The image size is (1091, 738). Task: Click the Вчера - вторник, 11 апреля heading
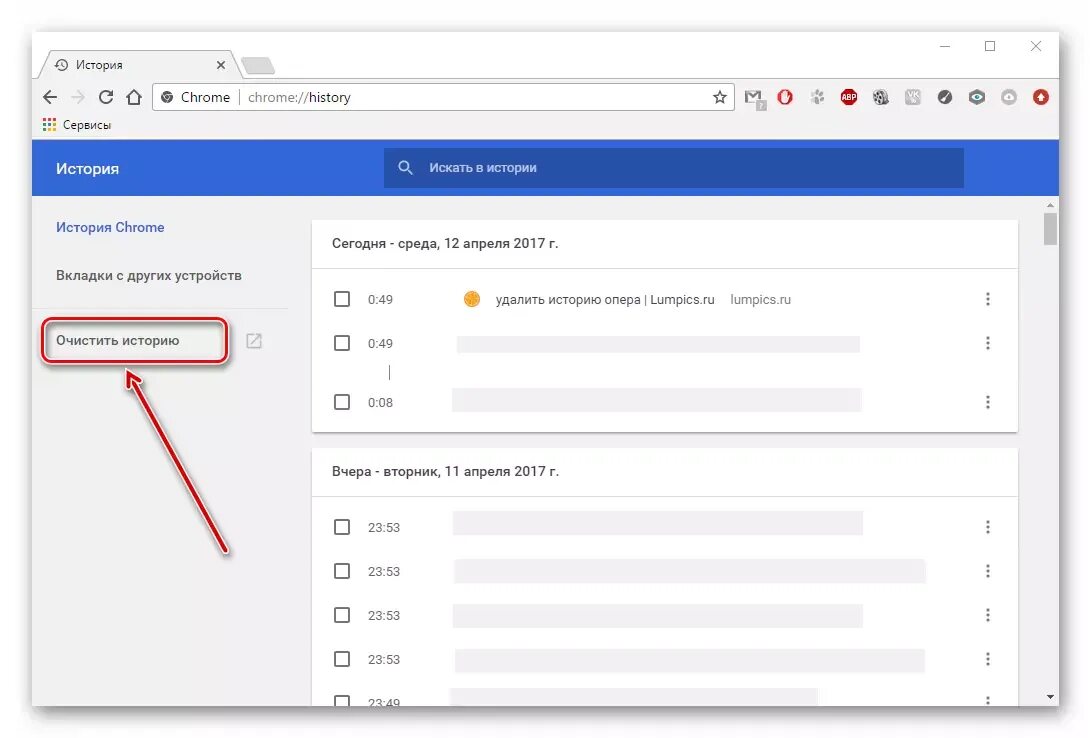tap(445, 472)
